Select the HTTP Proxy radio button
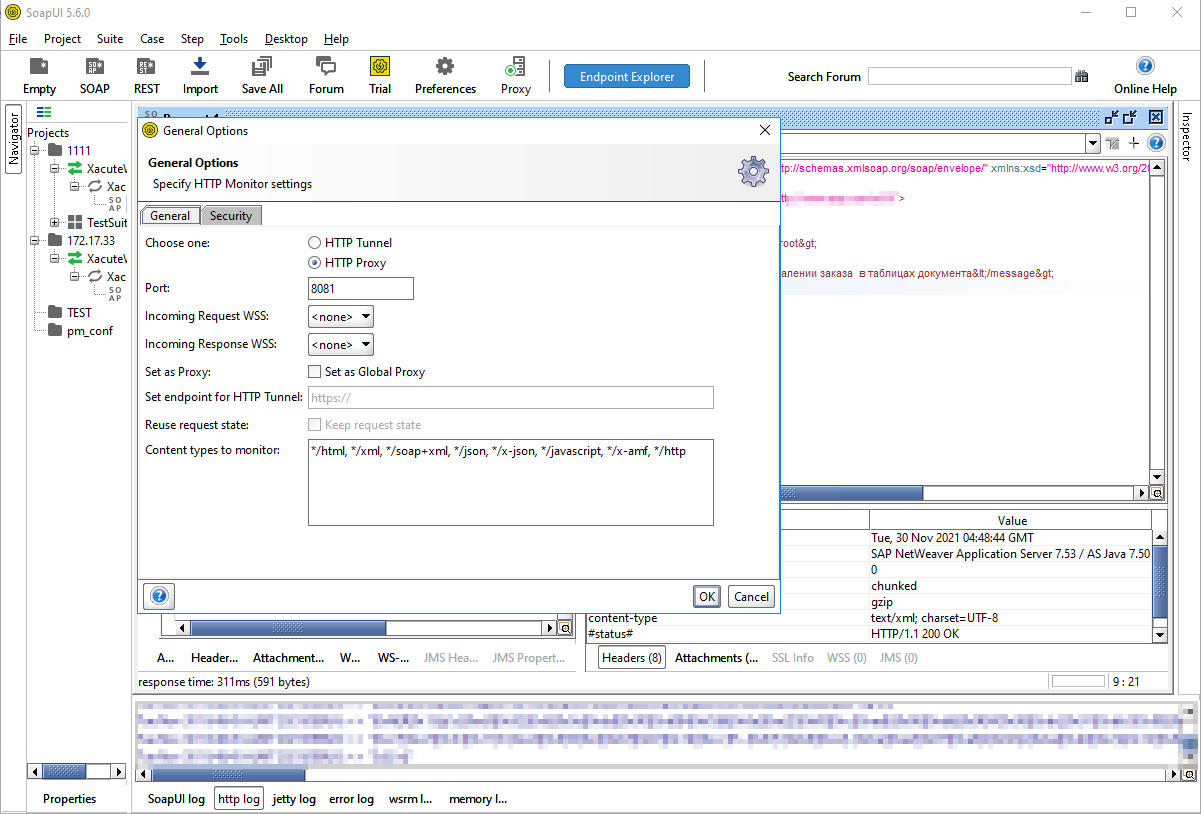Image resolution: width=1201 pixels, height=814 pixels. coord(315,263)
